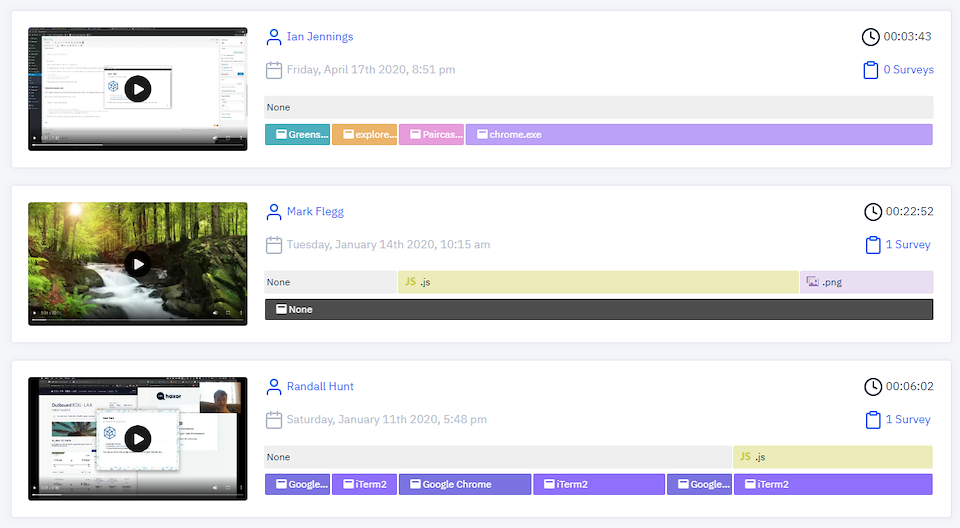
Task: Select the dark None application bar
Action: click(x=599, y=309)
